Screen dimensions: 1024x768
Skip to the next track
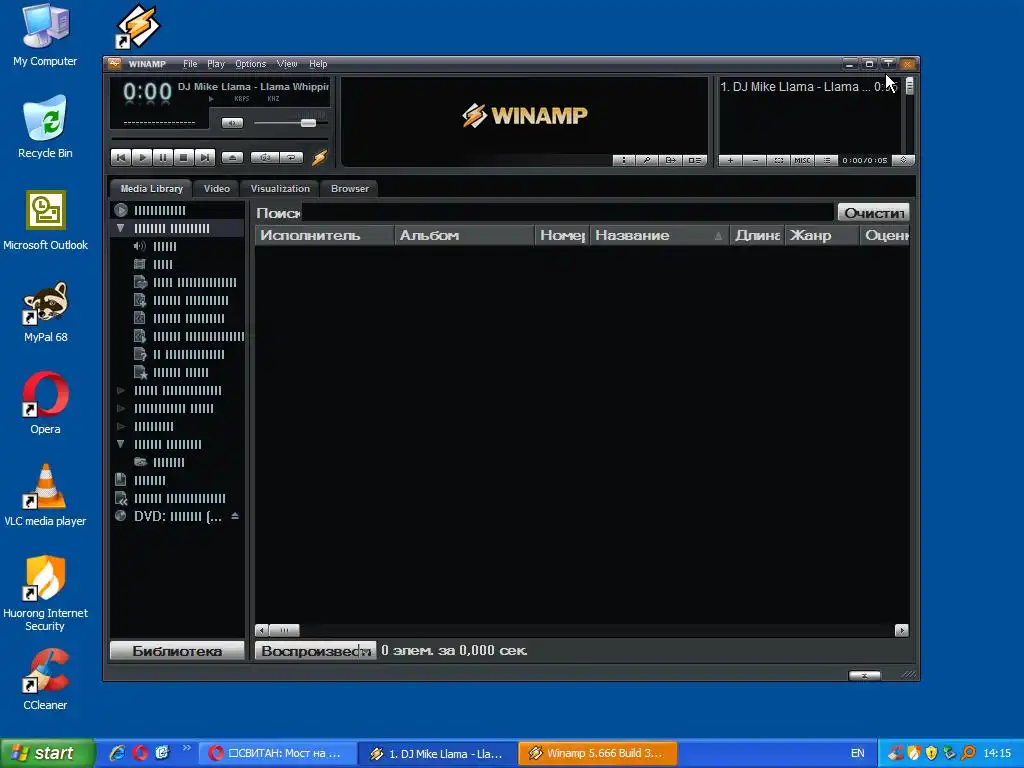coord(204,157)
